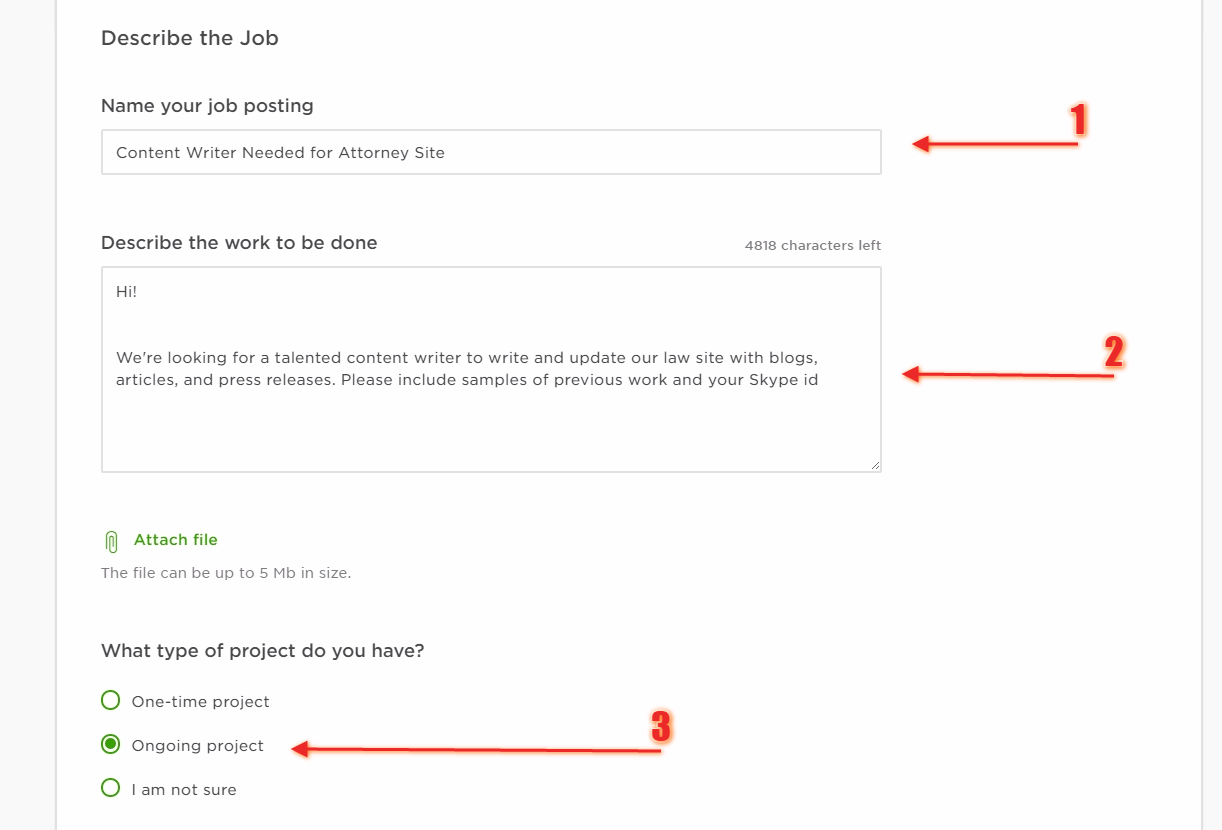The image size is (1222, 830).
Task: Choose the I am not sure option
Action: 111,788
